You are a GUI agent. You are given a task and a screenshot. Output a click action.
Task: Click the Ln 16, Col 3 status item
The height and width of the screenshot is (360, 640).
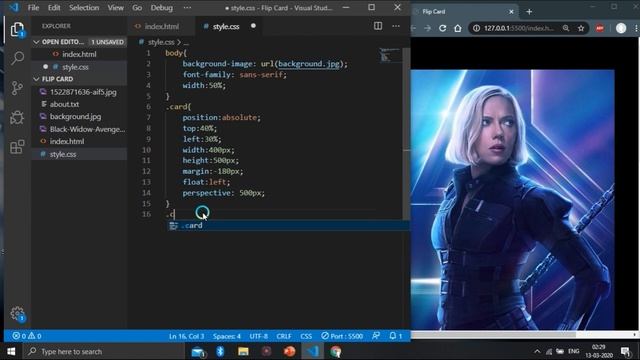pos(187,336)
